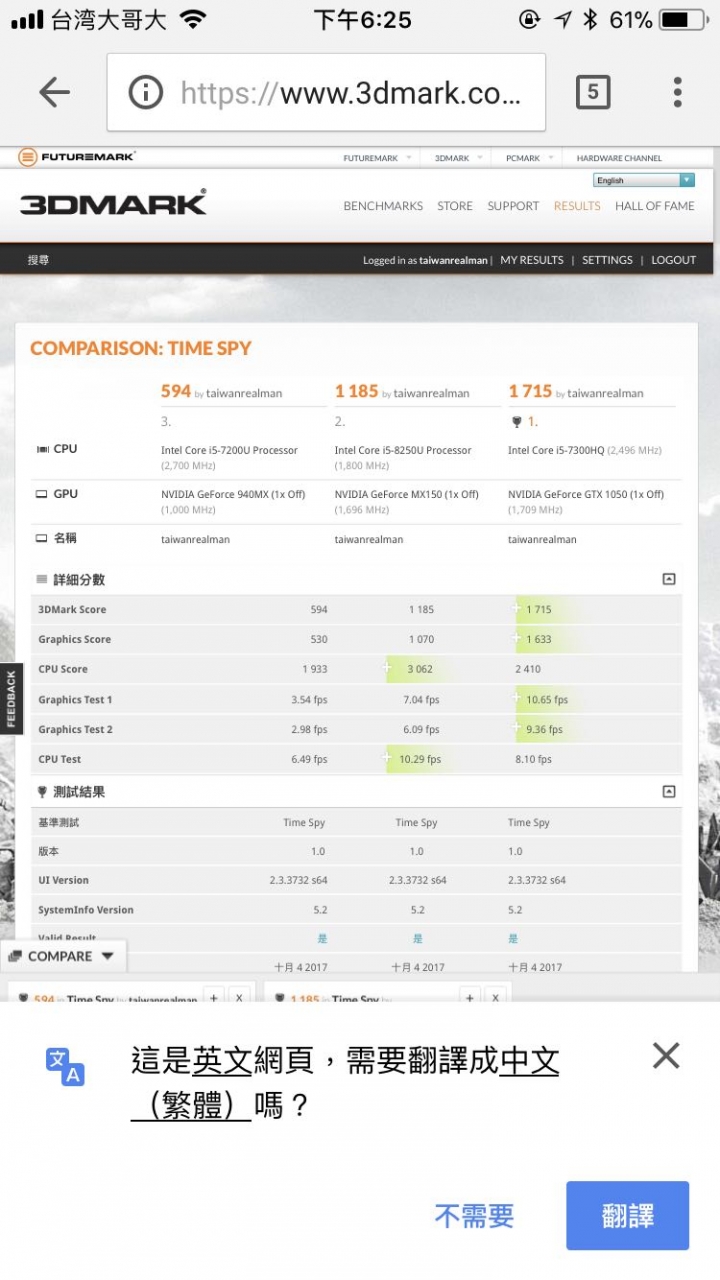Open MY RESULTS link

click(532, 260)
